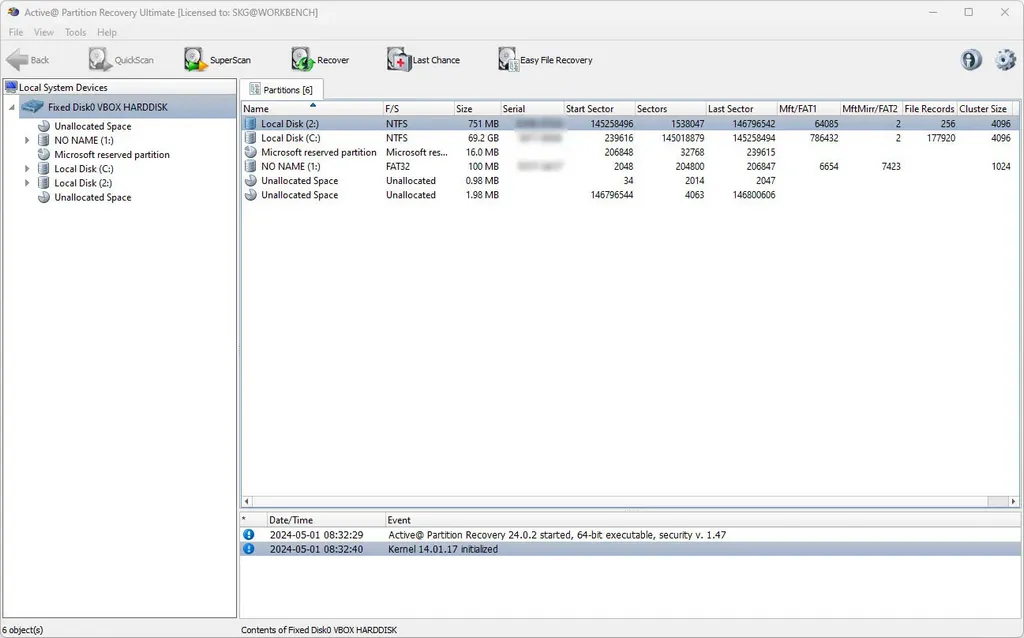Select the Kernel 14.01.17 initialized log entry

point(630,549)
